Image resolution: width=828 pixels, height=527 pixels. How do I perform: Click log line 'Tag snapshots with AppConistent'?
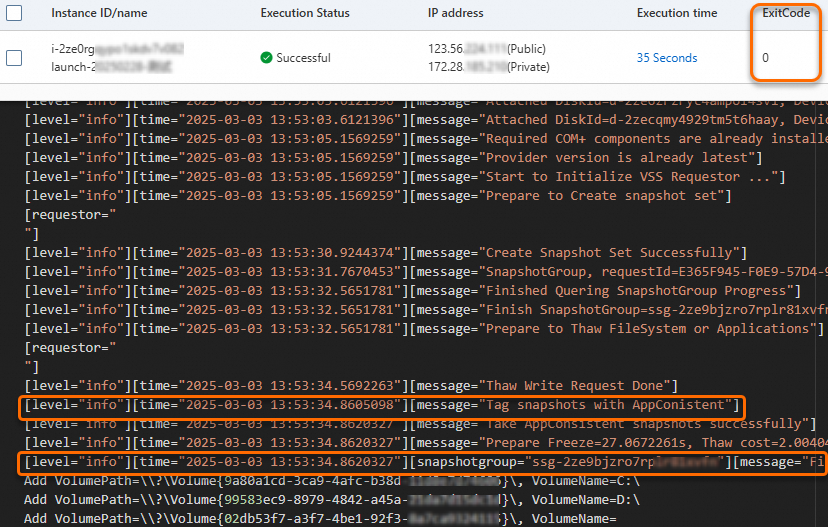coord(382,405)
